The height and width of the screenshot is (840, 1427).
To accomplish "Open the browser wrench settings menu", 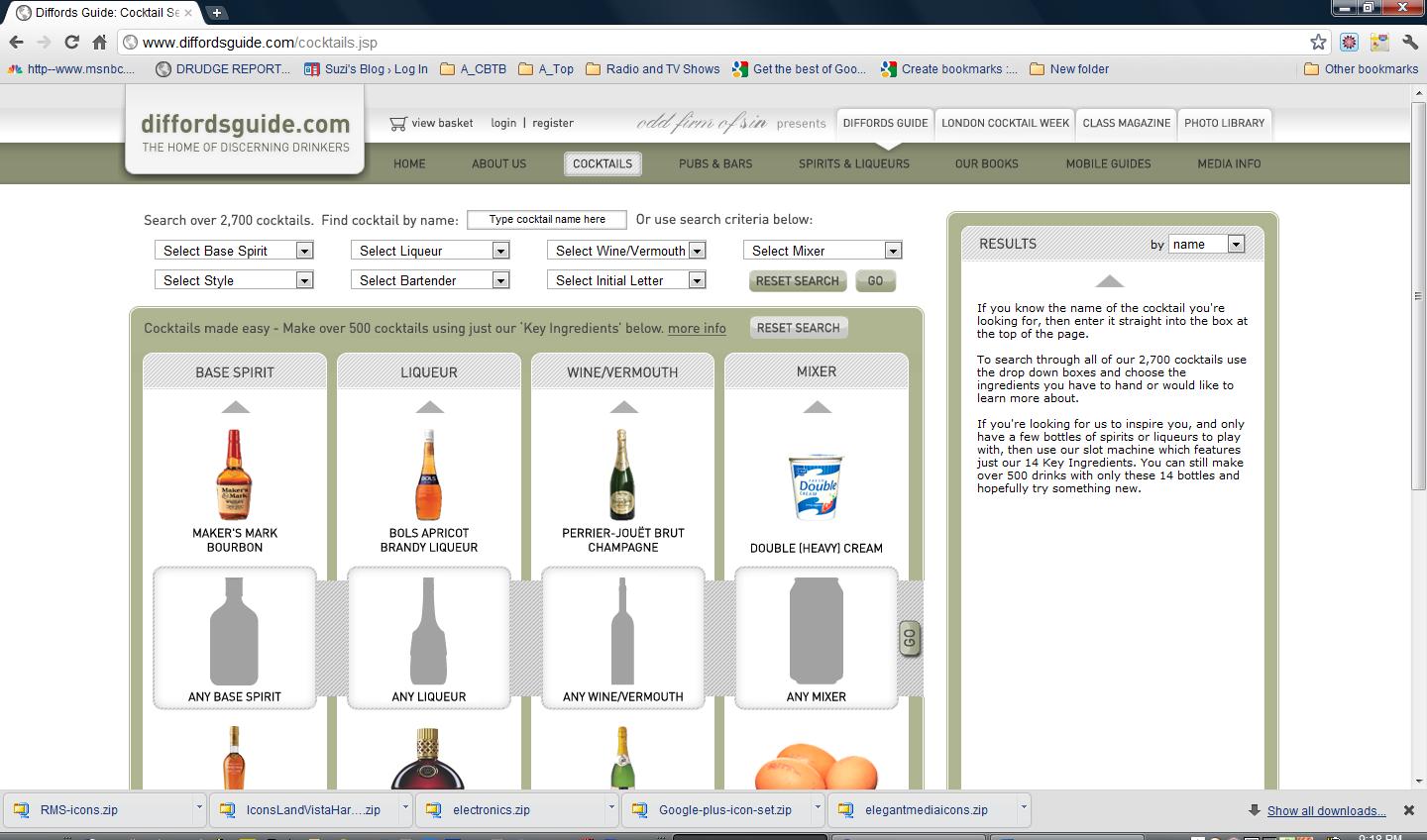I will pos(1410,42).
